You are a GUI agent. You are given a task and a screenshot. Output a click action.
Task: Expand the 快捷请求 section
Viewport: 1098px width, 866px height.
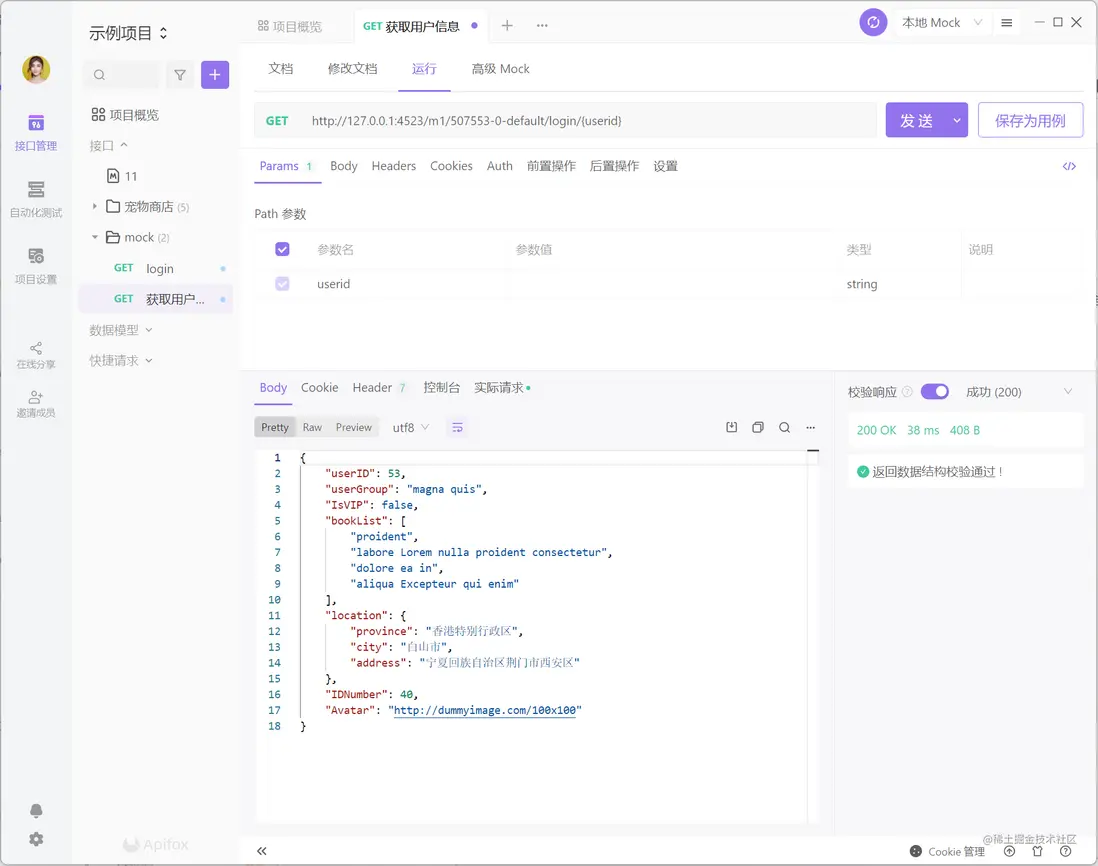click(x=120, y=361)
